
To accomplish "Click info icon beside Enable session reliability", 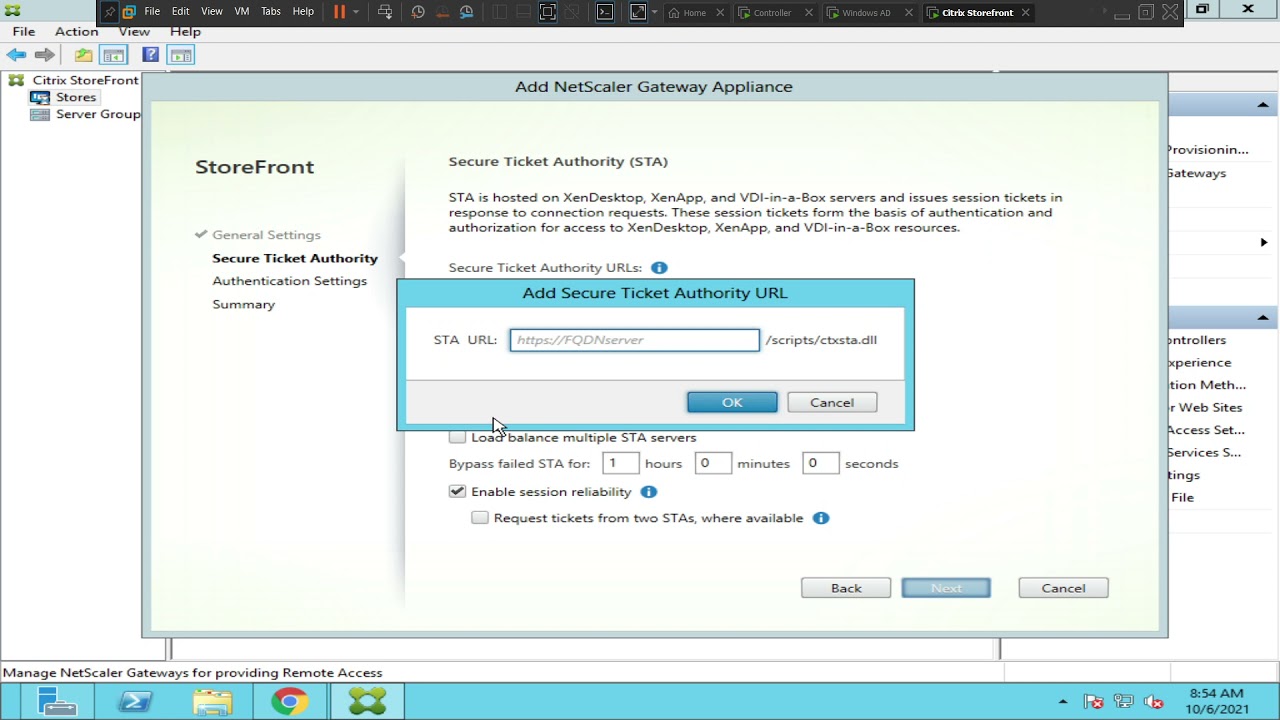I will point(648,492).
